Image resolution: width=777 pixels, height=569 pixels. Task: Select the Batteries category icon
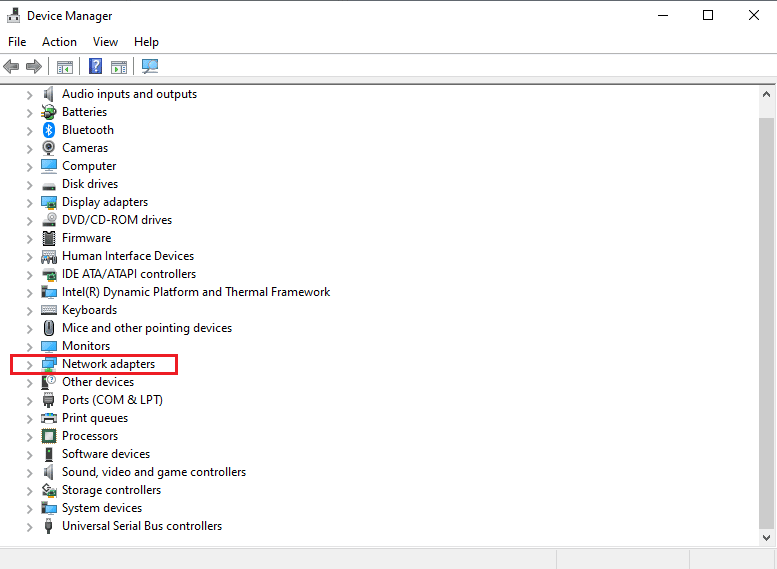pos(49,112)
